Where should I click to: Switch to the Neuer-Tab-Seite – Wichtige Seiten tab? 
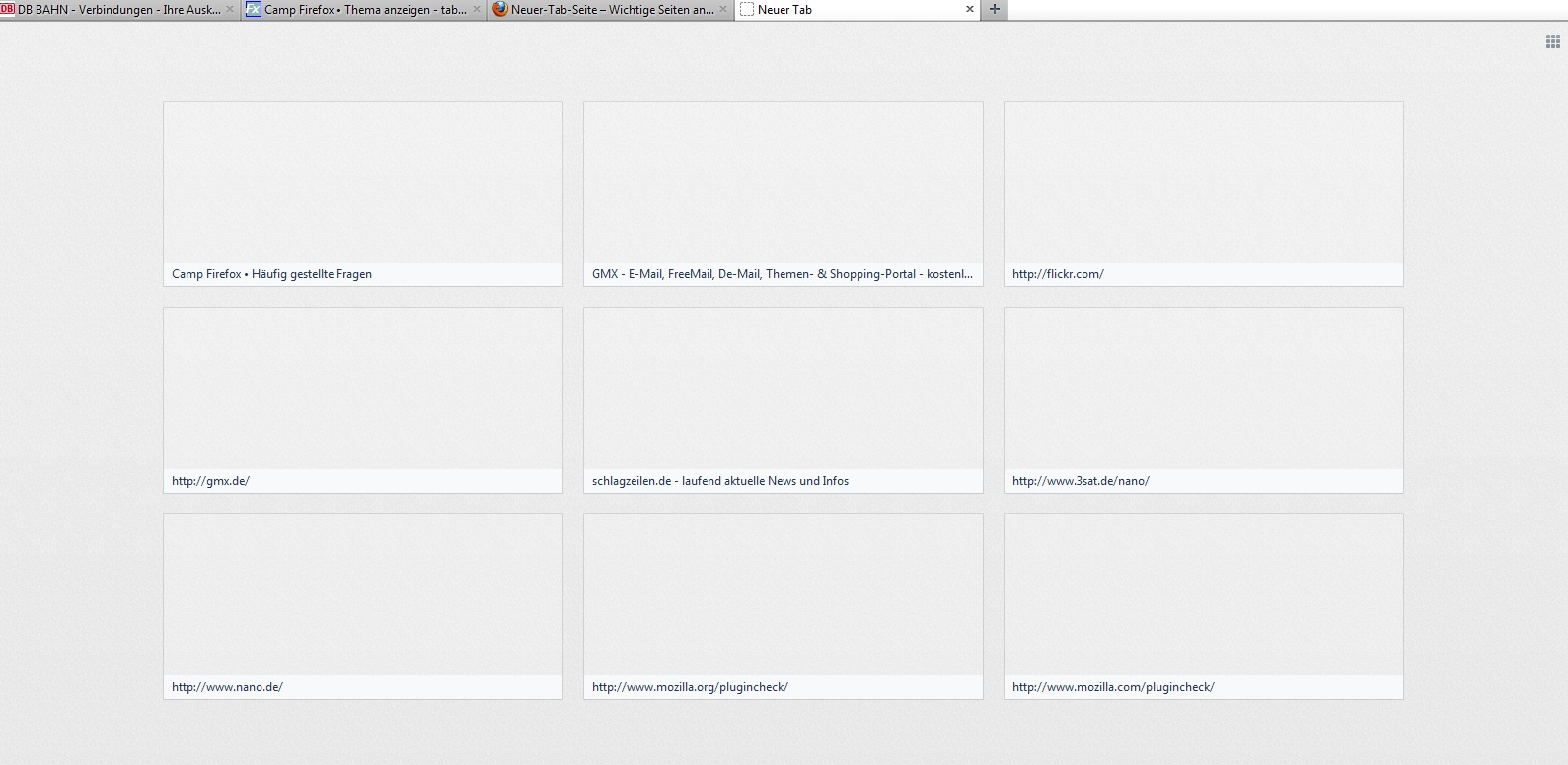[x=611, y=10]
